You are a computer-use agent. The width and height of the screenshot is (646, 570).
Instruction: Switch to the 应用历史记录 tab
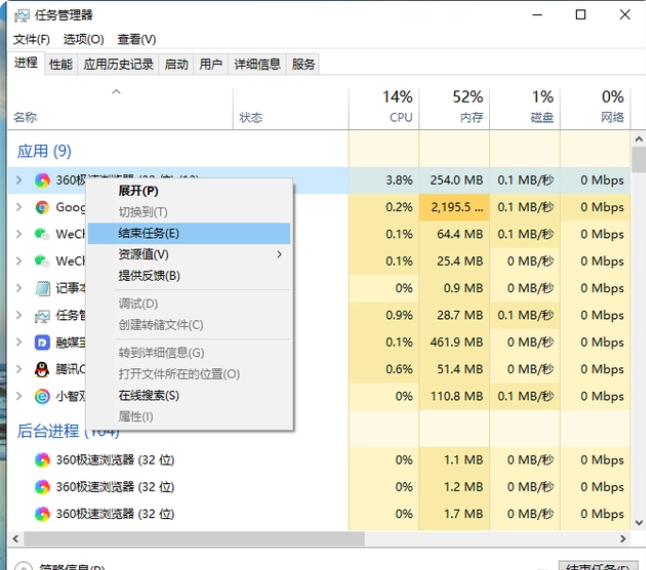pyautogui.click(x=118, y=65)
